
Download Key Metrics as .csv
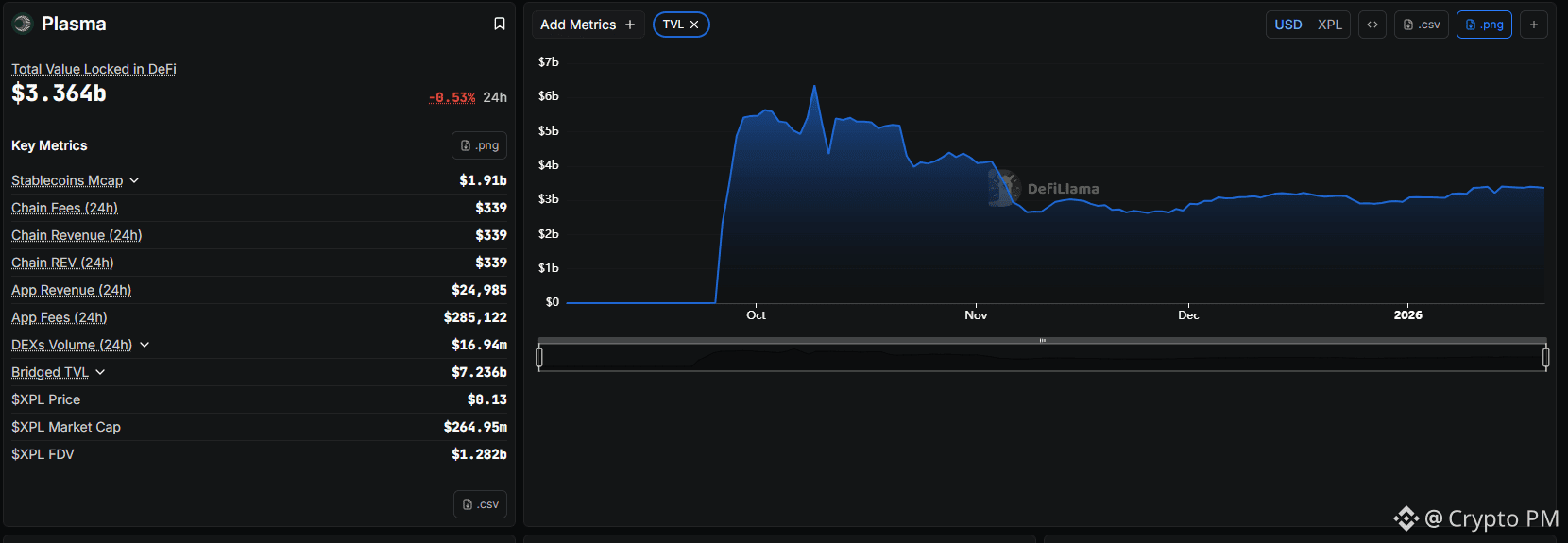480,504
